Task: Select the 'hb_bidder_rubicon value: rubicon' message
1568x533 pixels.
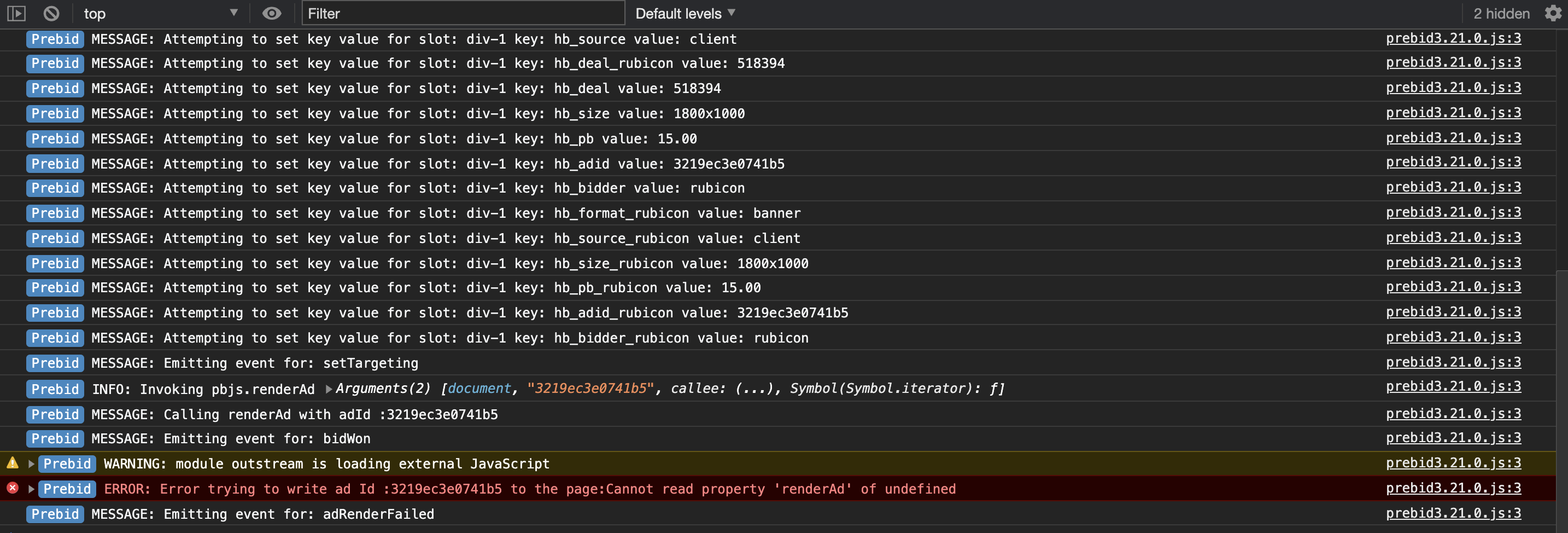Action: [x=450, y=338]
